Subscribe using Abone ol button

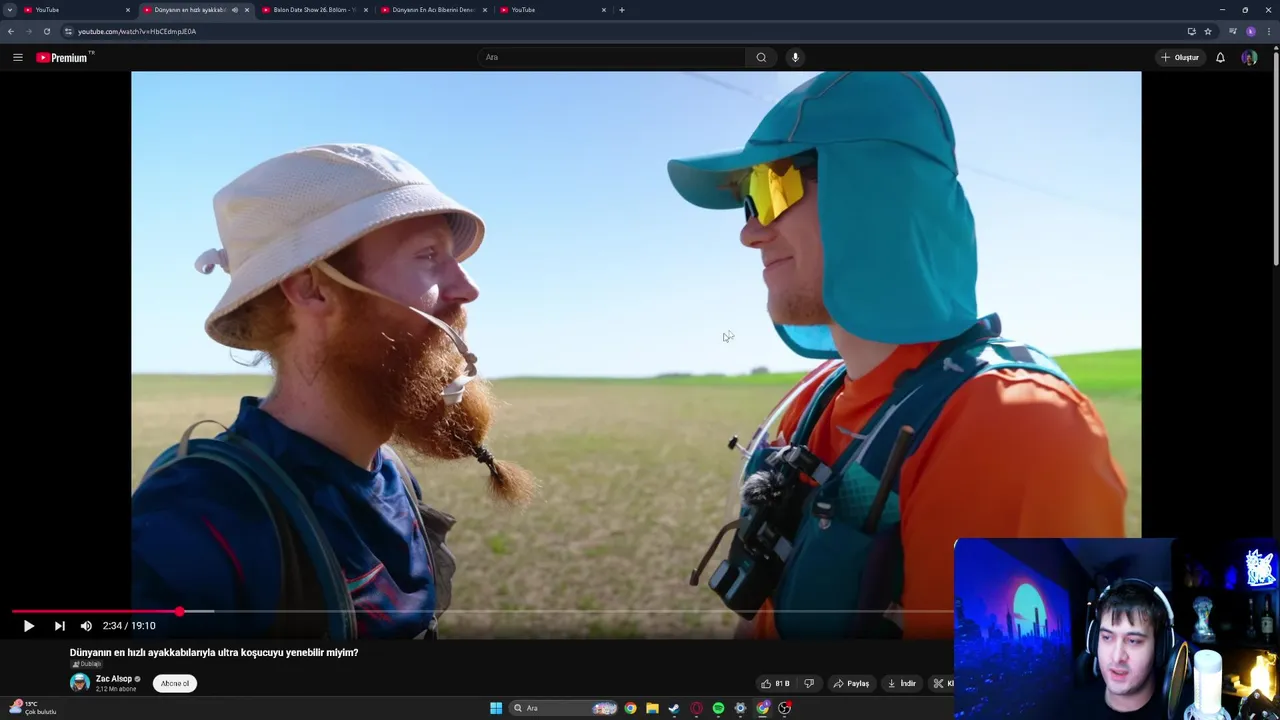tap(175, 684)
